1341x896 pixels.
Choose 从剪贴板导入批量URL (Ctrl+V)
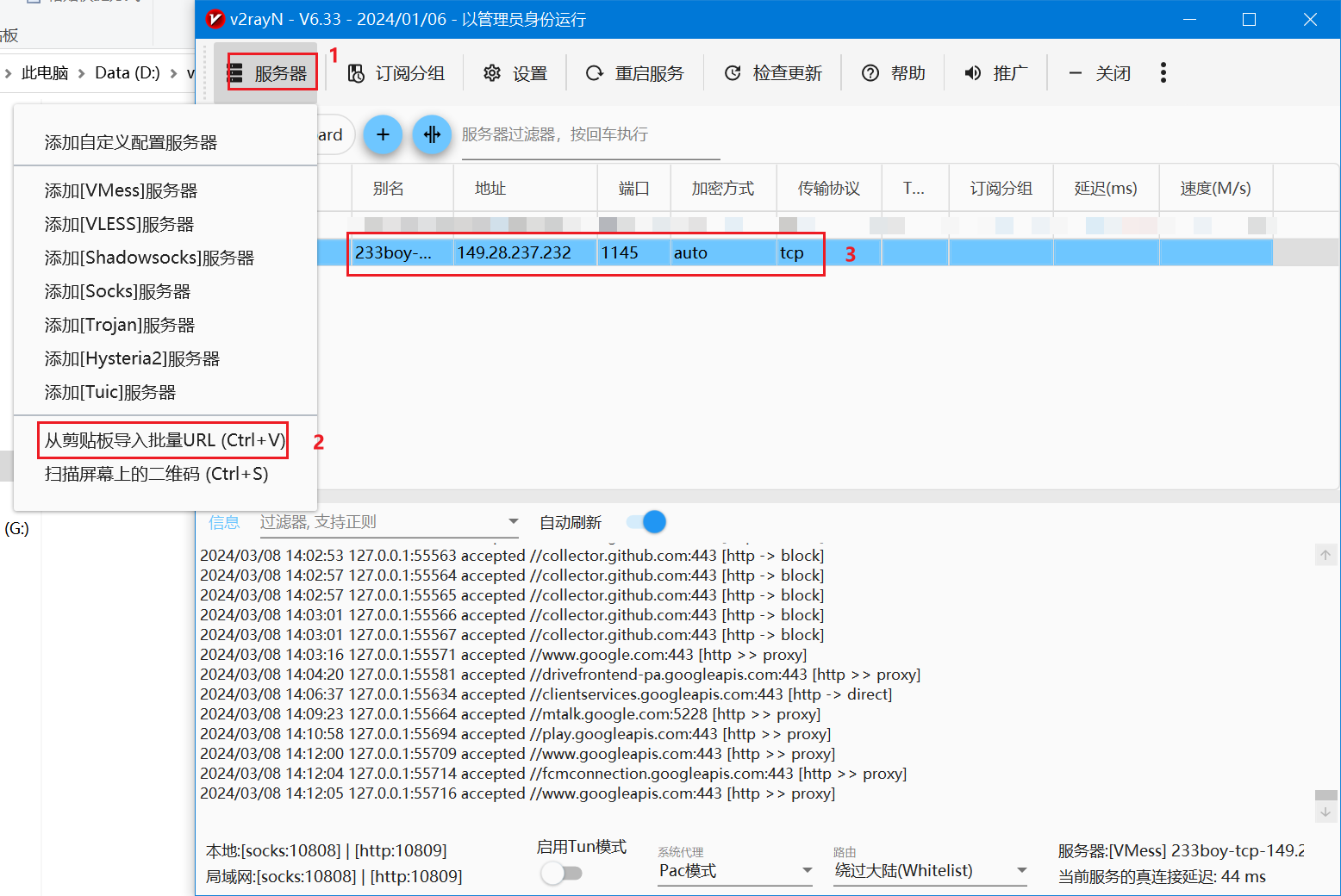tap(165, 440)
